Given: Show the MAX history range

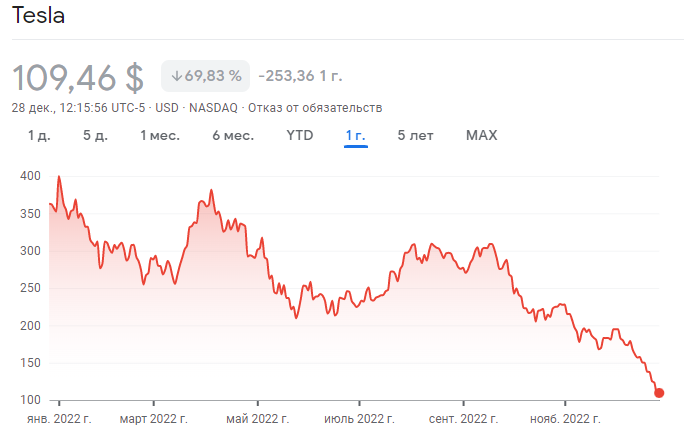Looking at the screenshot, I should [482, 136].
